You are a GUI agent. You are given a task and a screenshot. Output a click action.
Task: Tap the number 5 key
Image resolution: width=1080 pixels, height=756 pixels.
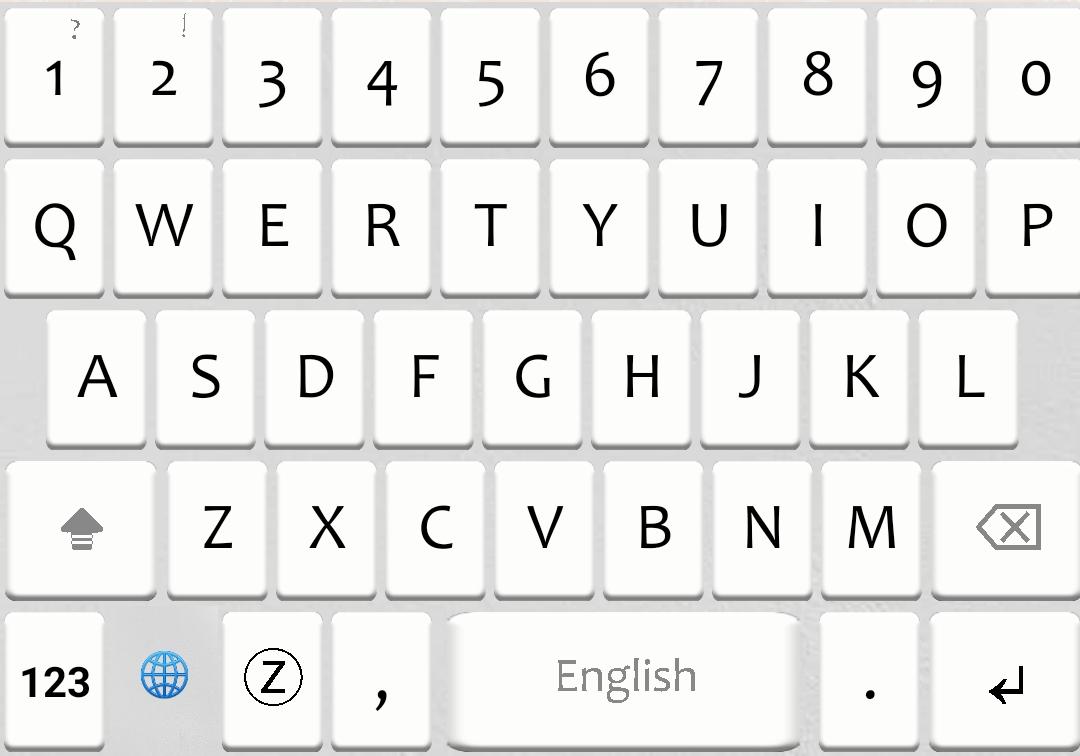click(x=490, y=77)
